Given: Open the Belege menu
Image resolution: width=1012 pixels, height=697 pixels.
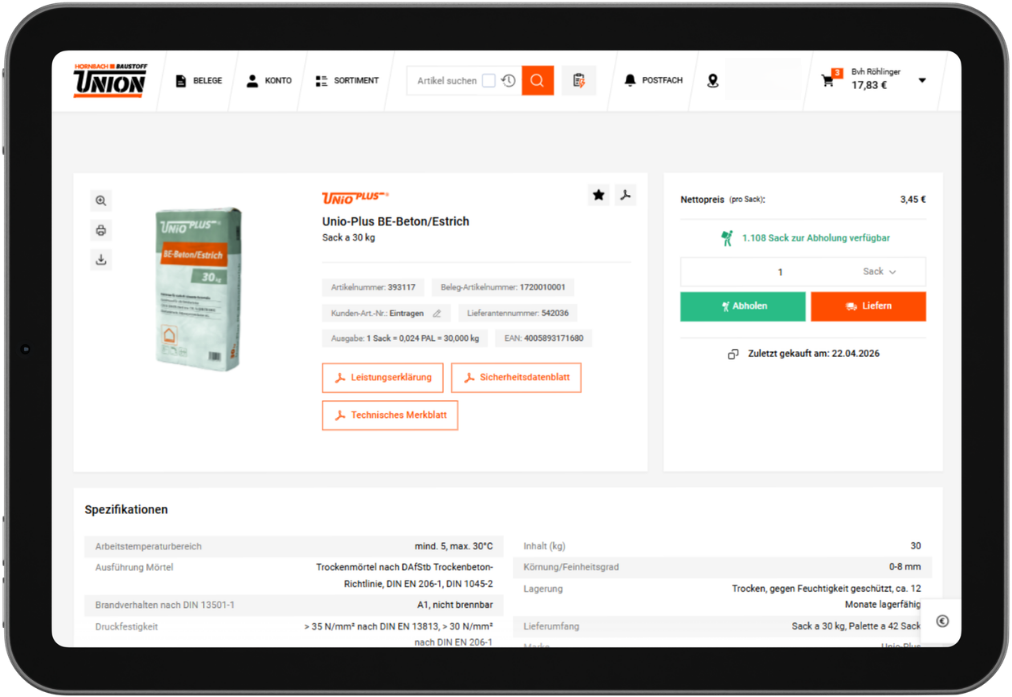Looking at the screenshot, I should [199, 81].
